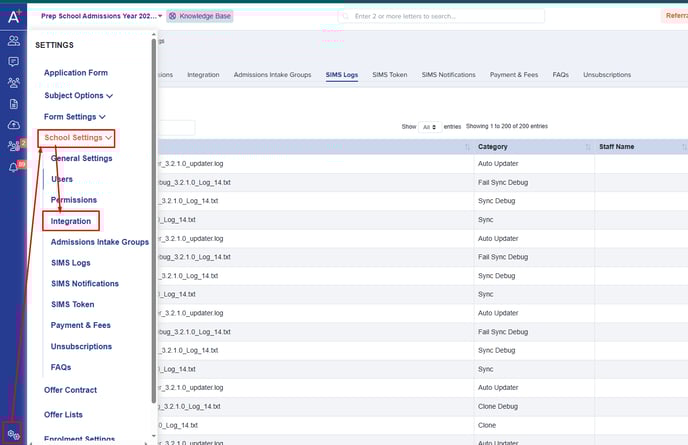Sort table by Category column
Image resolution: width=688 pixels, height=445 pixels.
[x=534, y=147]
